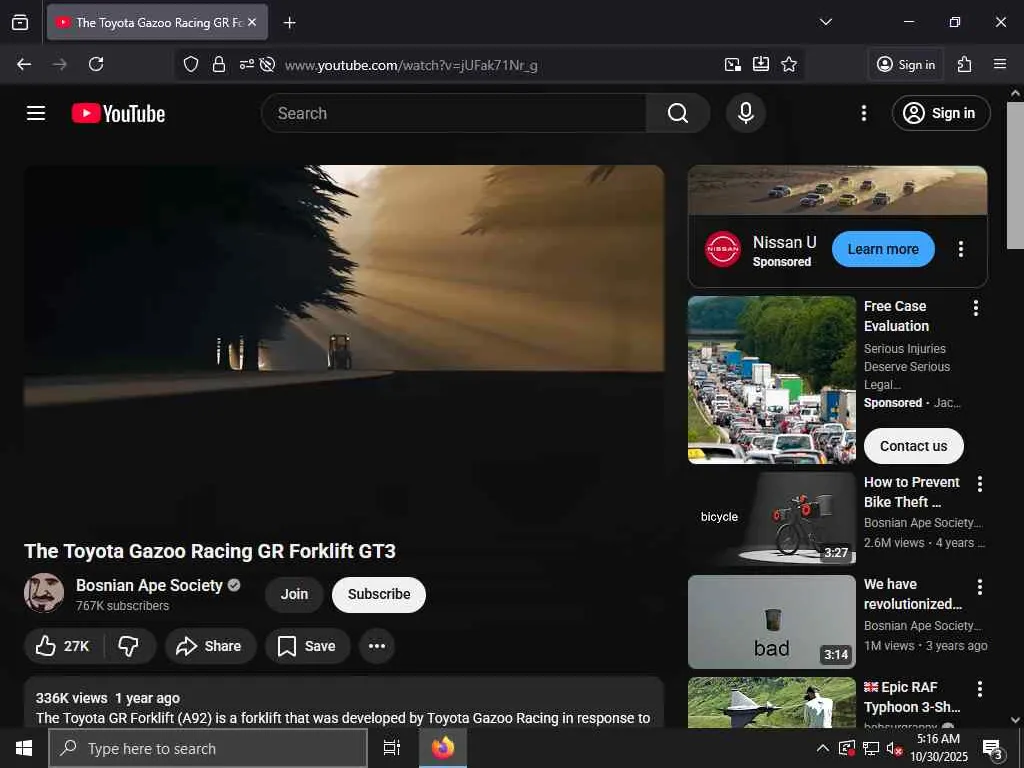Open site permissions icon in address bar

click(x=246, y=65)
